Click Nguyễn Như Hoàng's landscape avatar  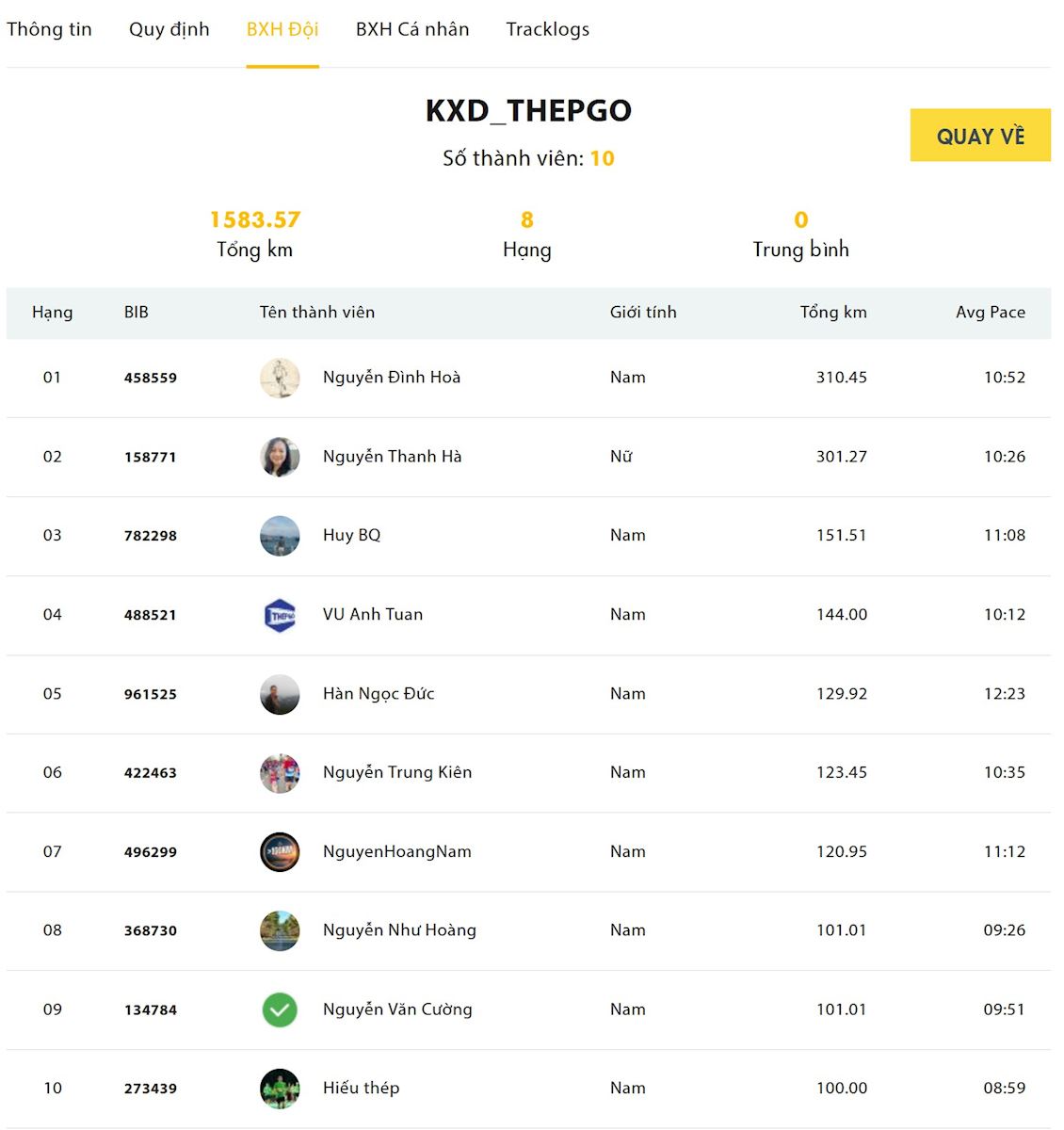(x=280, y=930)
